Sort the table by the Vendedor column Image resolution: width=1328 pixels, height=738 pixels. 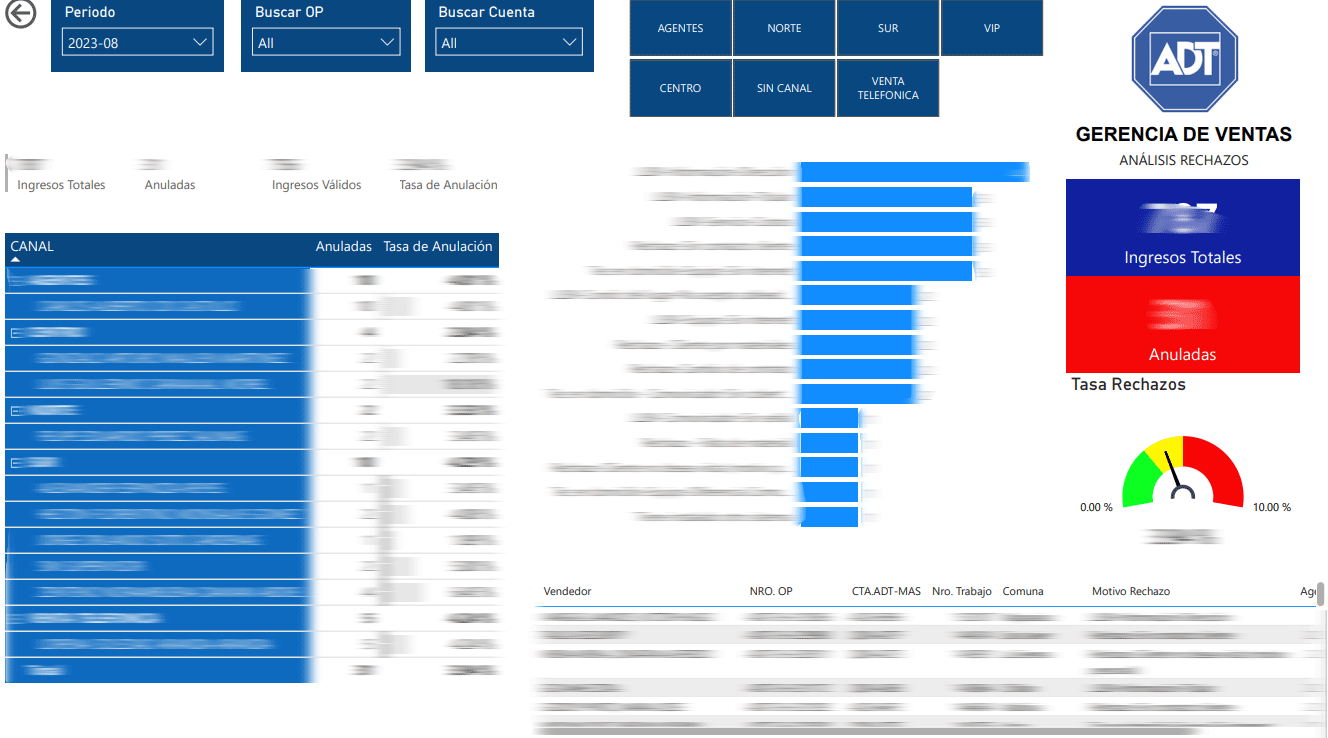[567, 591]
